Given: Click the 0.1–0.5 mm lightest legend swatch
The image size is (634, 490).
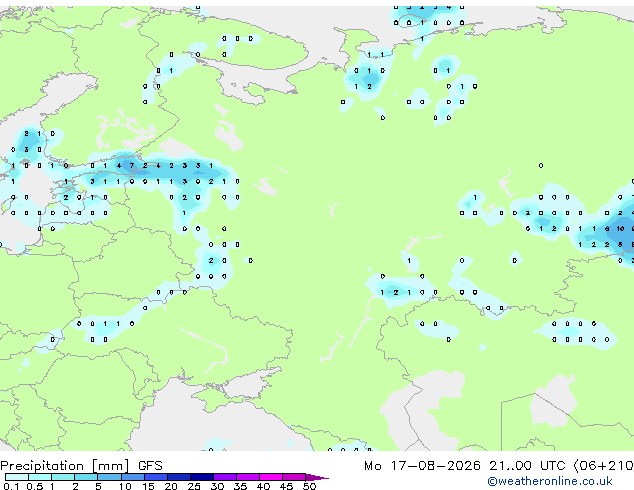Looking at the screenshot, I should point(17,477).
